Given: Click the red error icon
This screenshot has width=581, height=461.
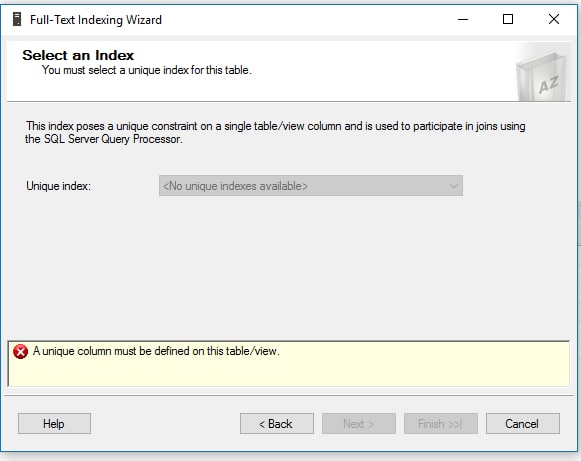Looking at the screenshot, I should coord(20,351).
